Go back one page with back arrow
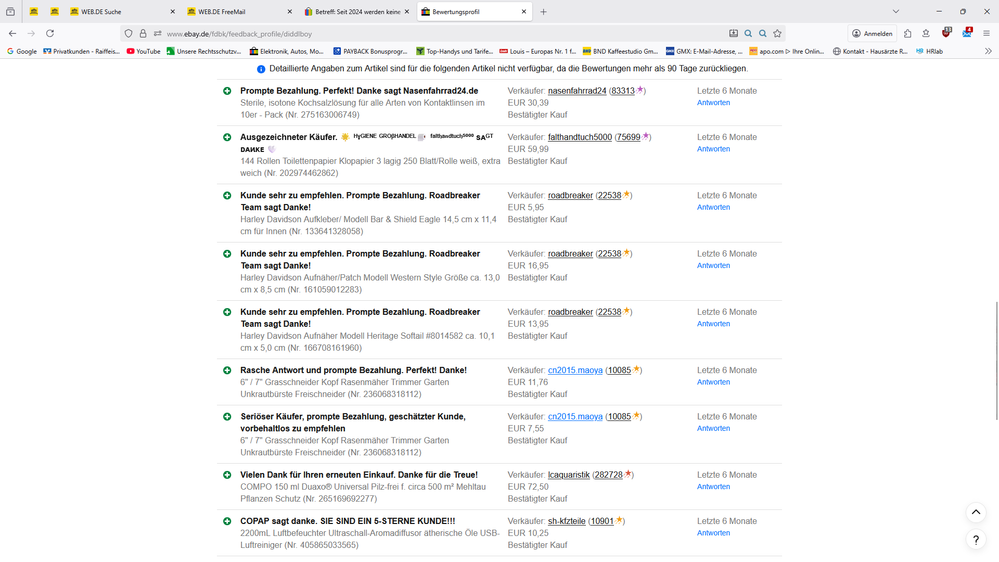Viewport: 999px width, 562px height. 13,33
